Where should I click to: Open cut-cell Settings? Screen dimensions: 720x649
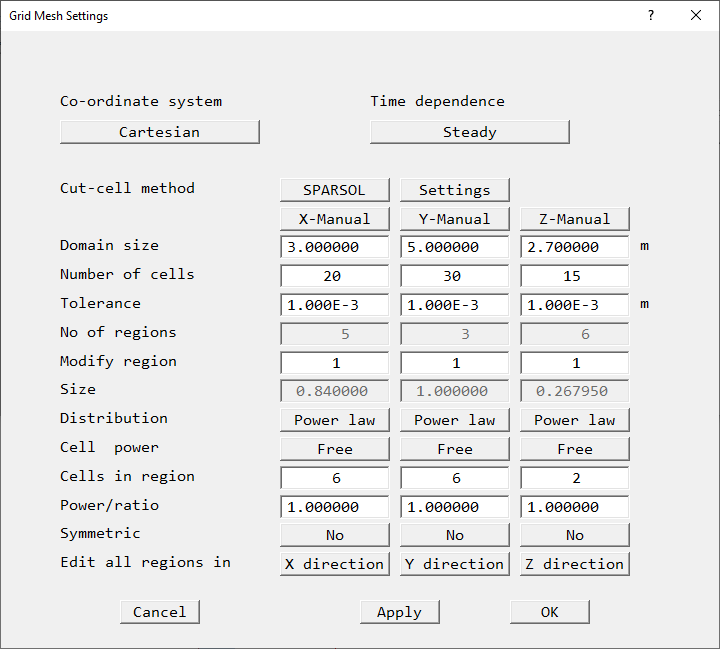[454, 190]
